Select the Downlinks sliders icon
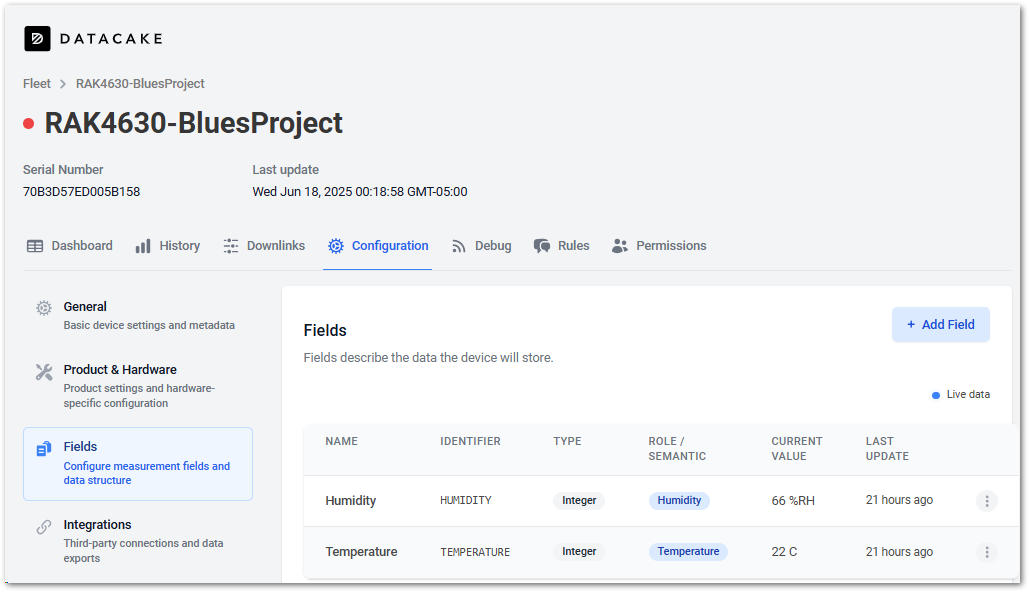This screenshot has width=1029, height=592. coord(230,246)
